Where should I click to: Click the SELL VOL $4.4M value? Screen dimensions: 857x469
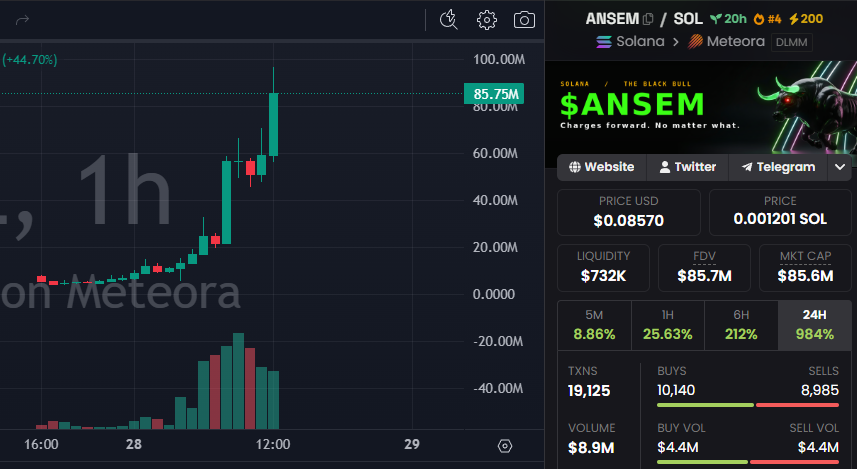coord(818,448)
